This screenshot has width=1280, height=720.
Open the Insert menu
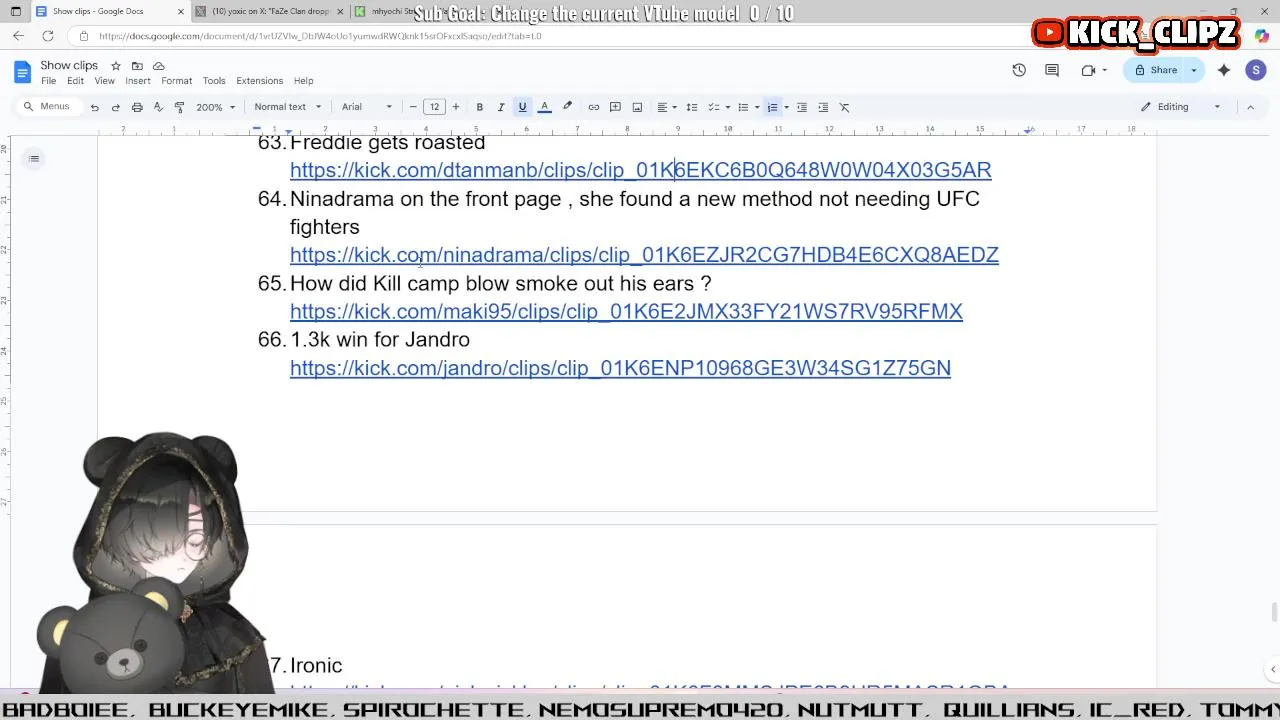click(138, 81)
